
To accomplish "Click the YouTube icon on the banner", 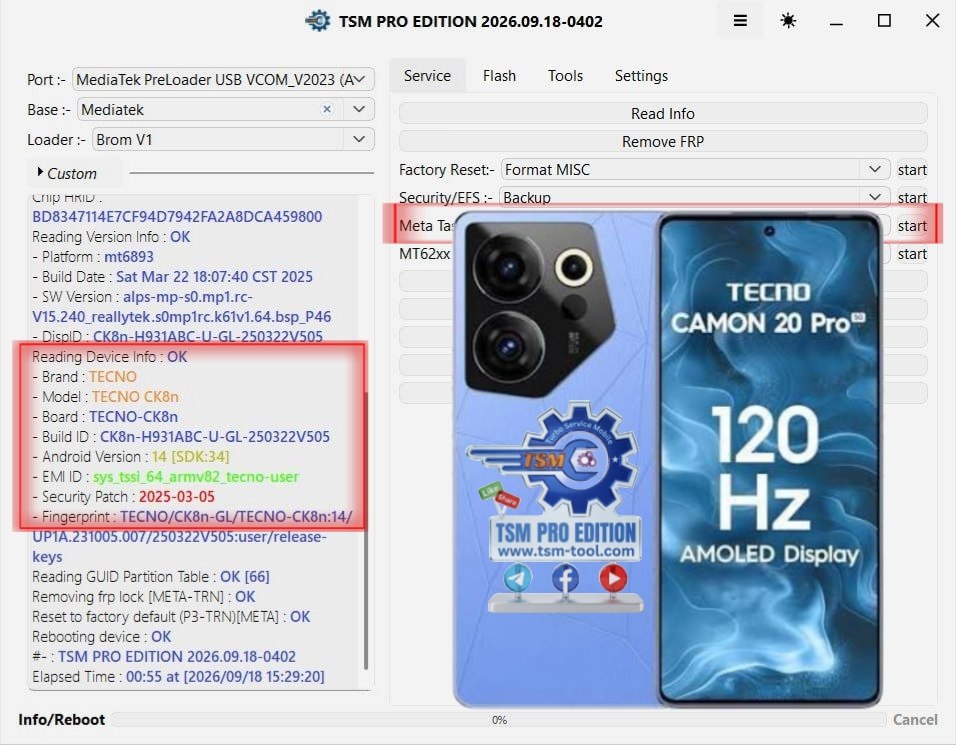I will point(613,577).
